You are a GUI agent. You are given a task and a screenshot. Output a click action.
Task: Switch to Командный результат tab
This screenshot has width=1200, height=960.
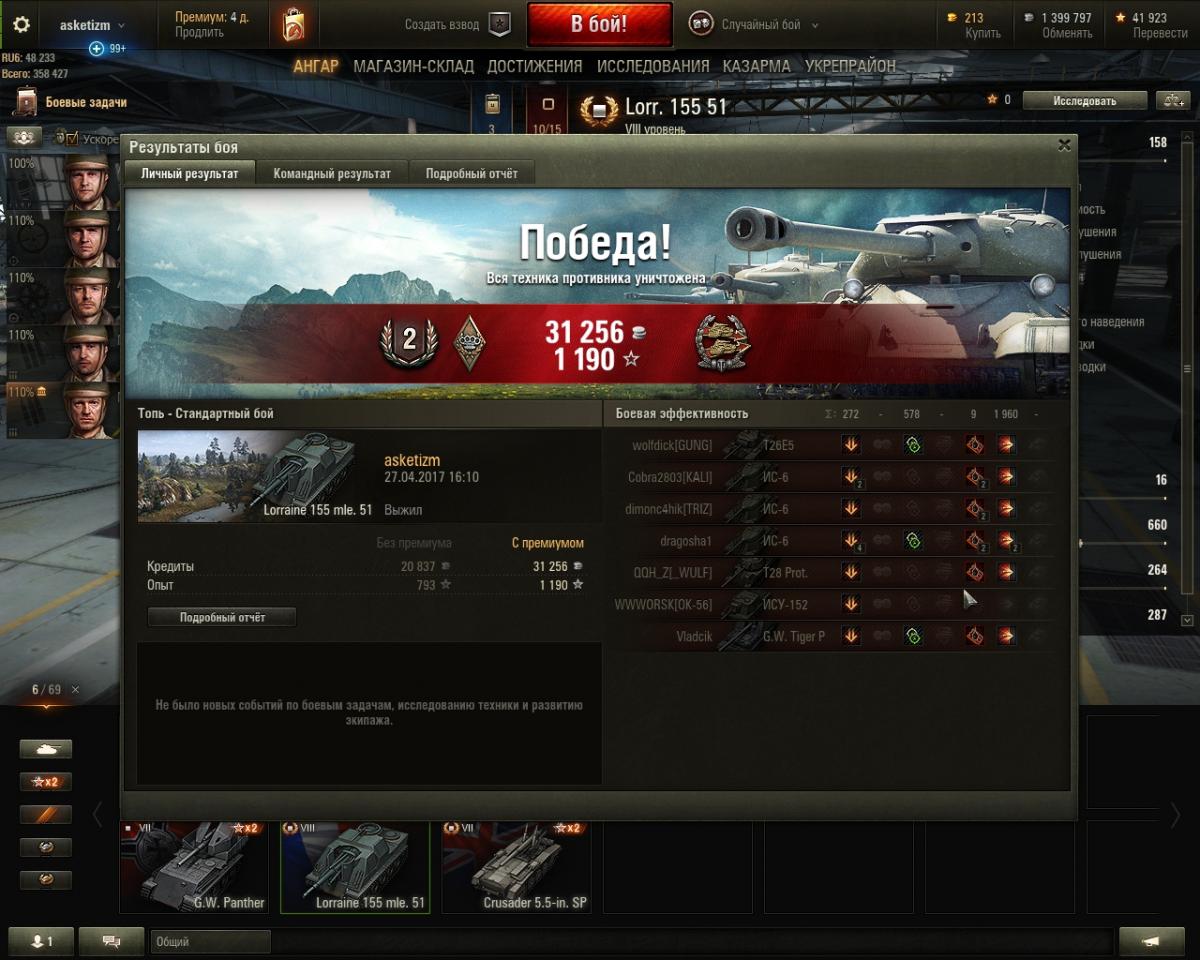click(332, 173)
